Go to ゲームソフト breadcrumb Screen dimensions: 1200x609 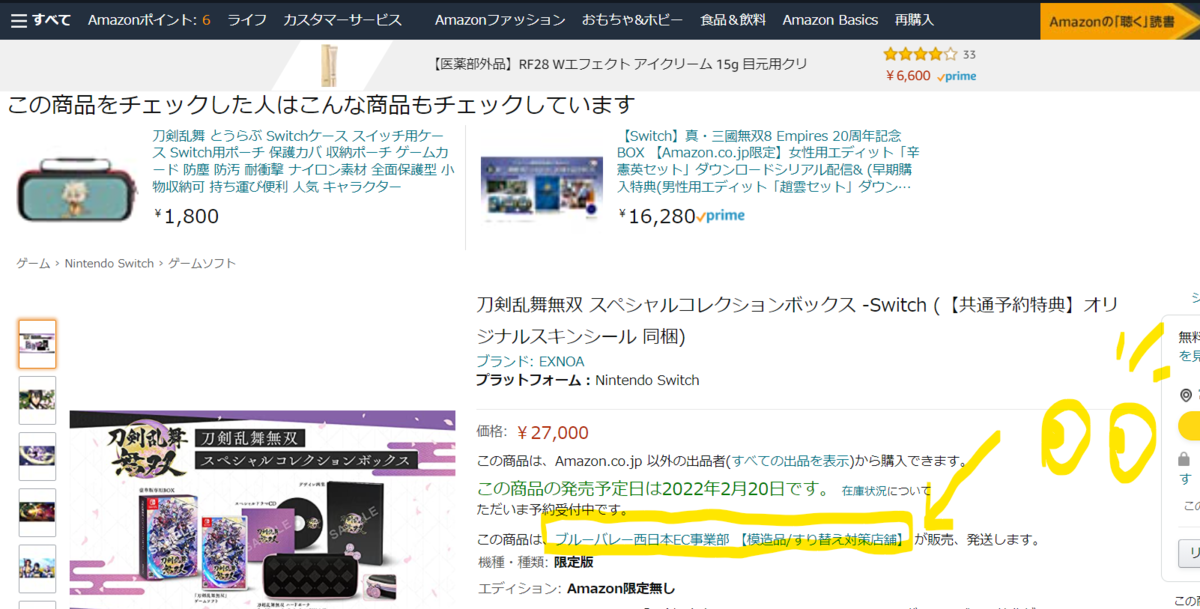click(x=202, y=263)
